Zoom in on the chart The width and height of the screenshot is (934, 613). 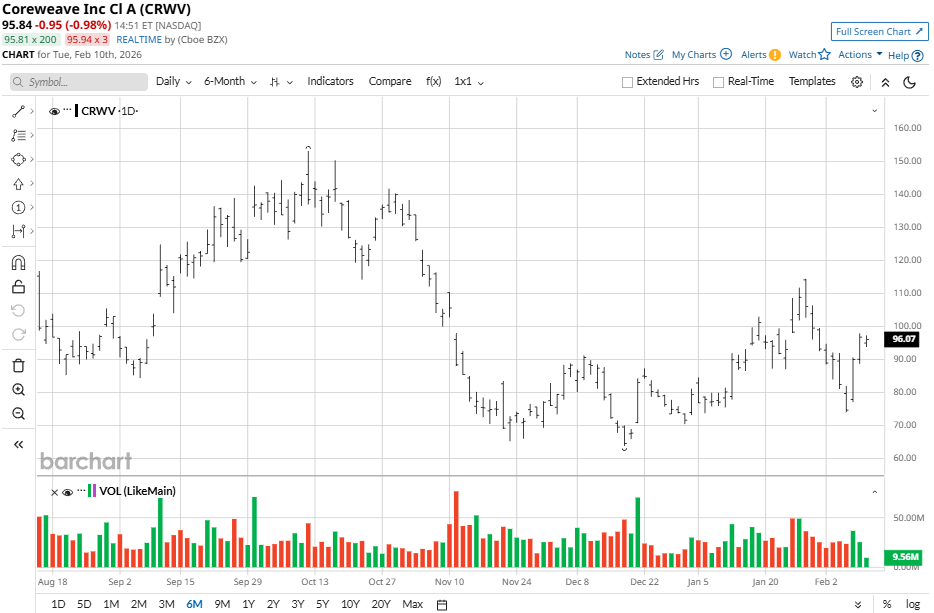18,390
